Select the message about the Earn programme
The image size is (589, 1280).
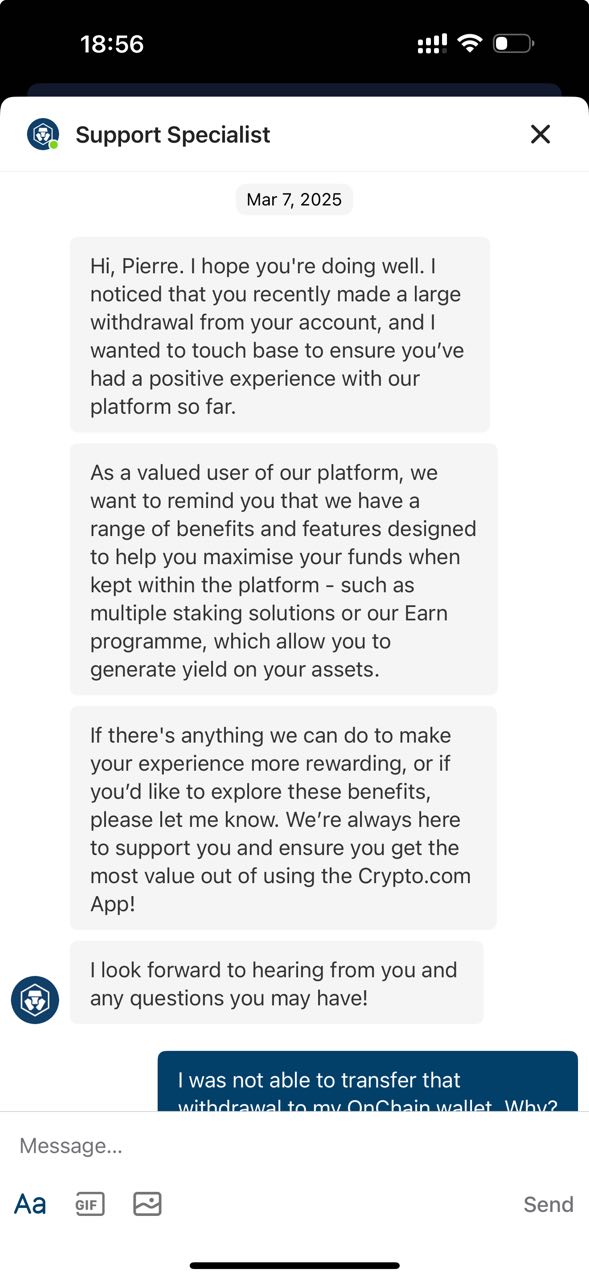click(x=284, y=569)
